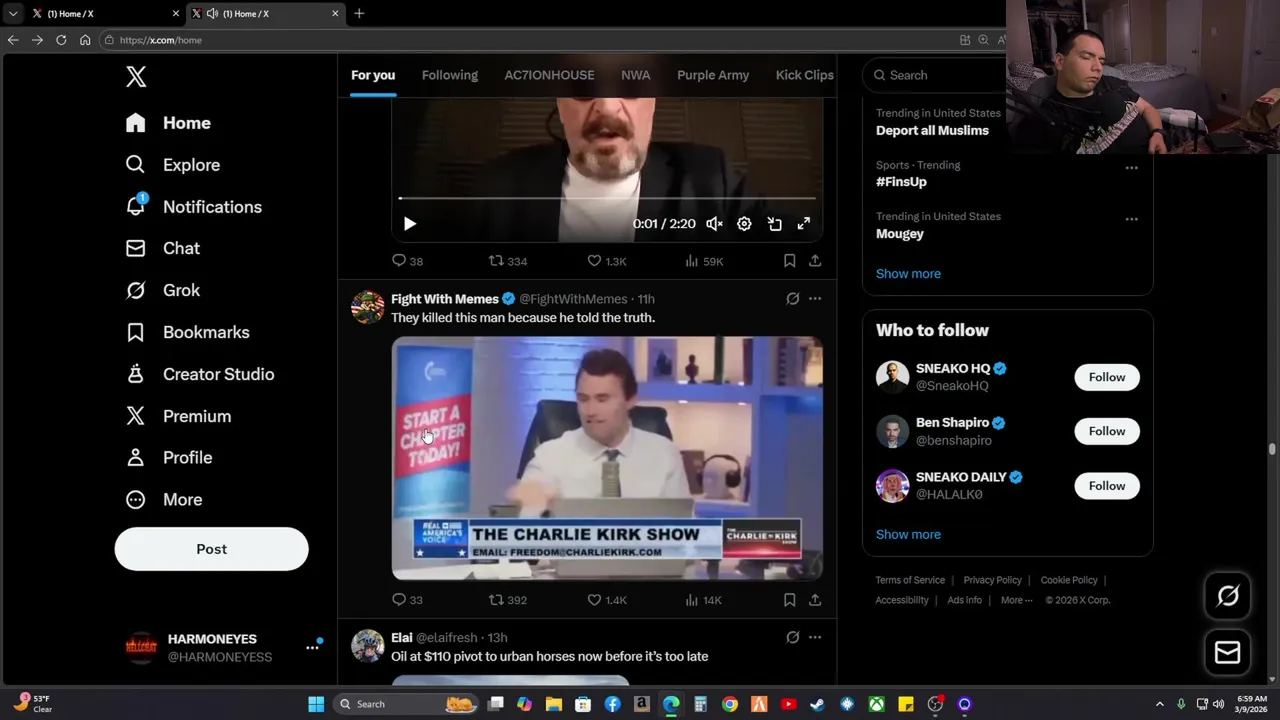Ask Grok about Fight With Memes post
The width and height of the screenshot is (1280, 720).
tap(792, 299)
